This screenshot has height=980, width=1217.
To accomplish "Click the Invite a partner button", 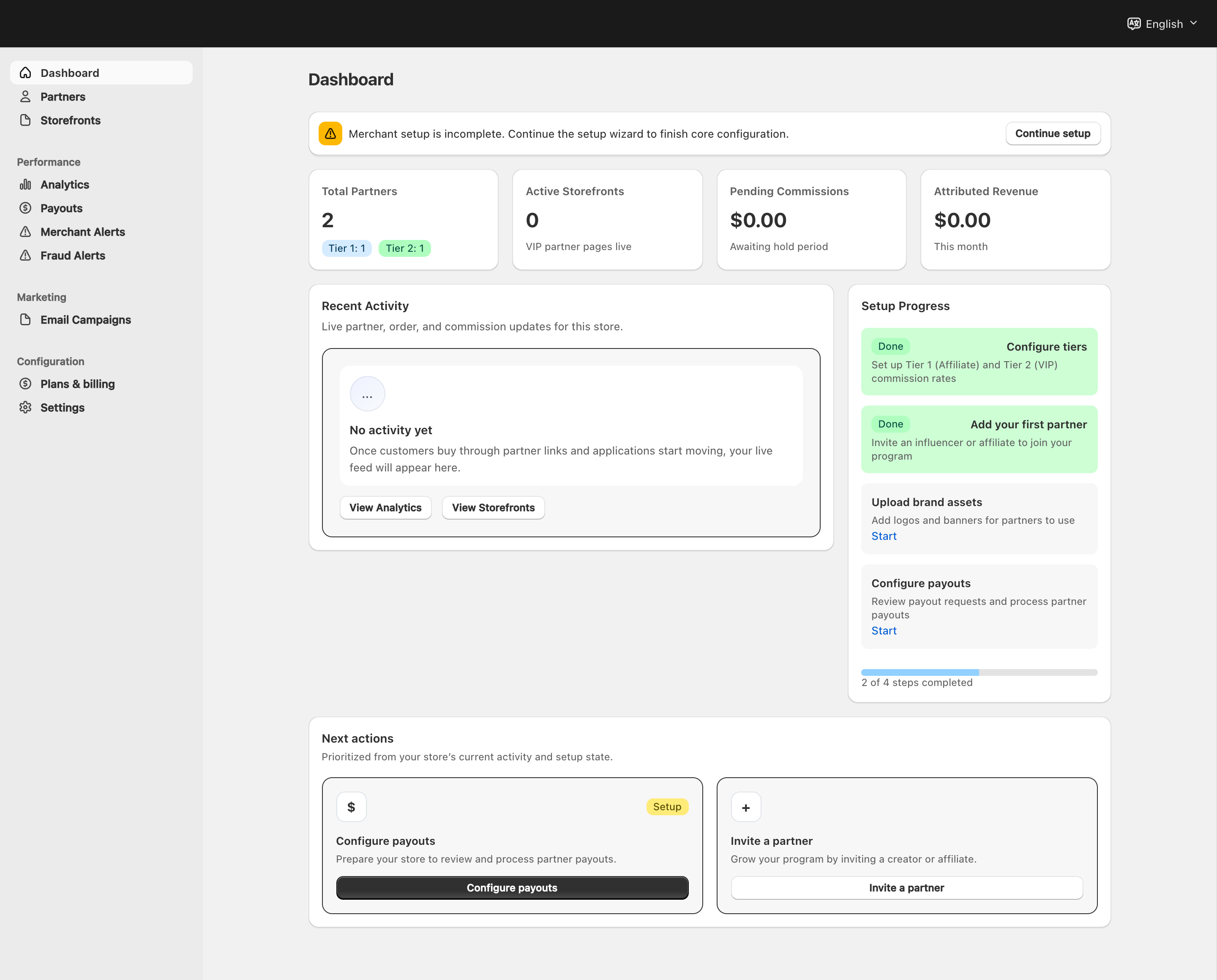I will [907, 888].
